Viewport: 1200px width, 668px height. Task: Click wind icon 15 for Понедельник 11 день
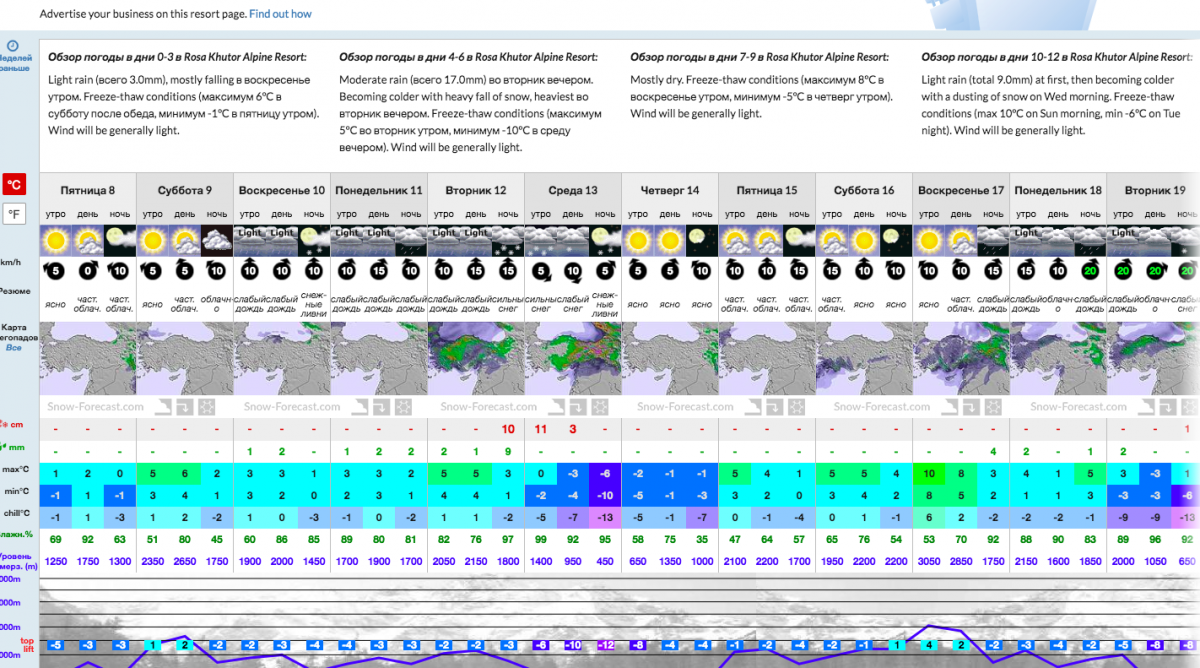(x=379, y=271)
